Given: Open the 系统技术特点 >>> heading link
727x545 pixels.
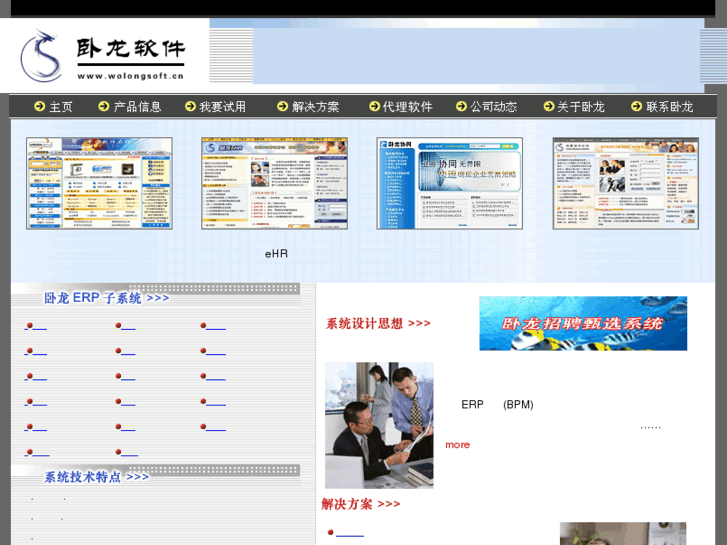Looking at the screenshot, I should (96, 477).
